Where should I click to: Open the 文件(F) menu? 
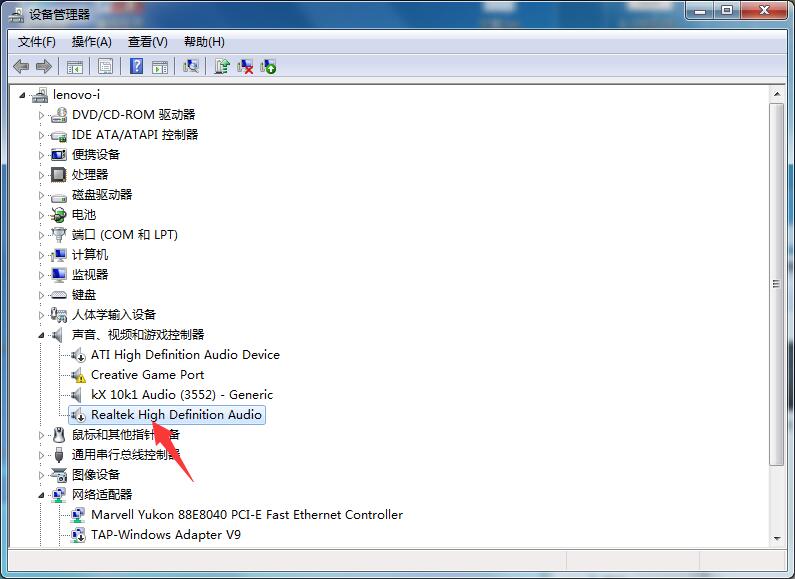click(x=37, y=42)
